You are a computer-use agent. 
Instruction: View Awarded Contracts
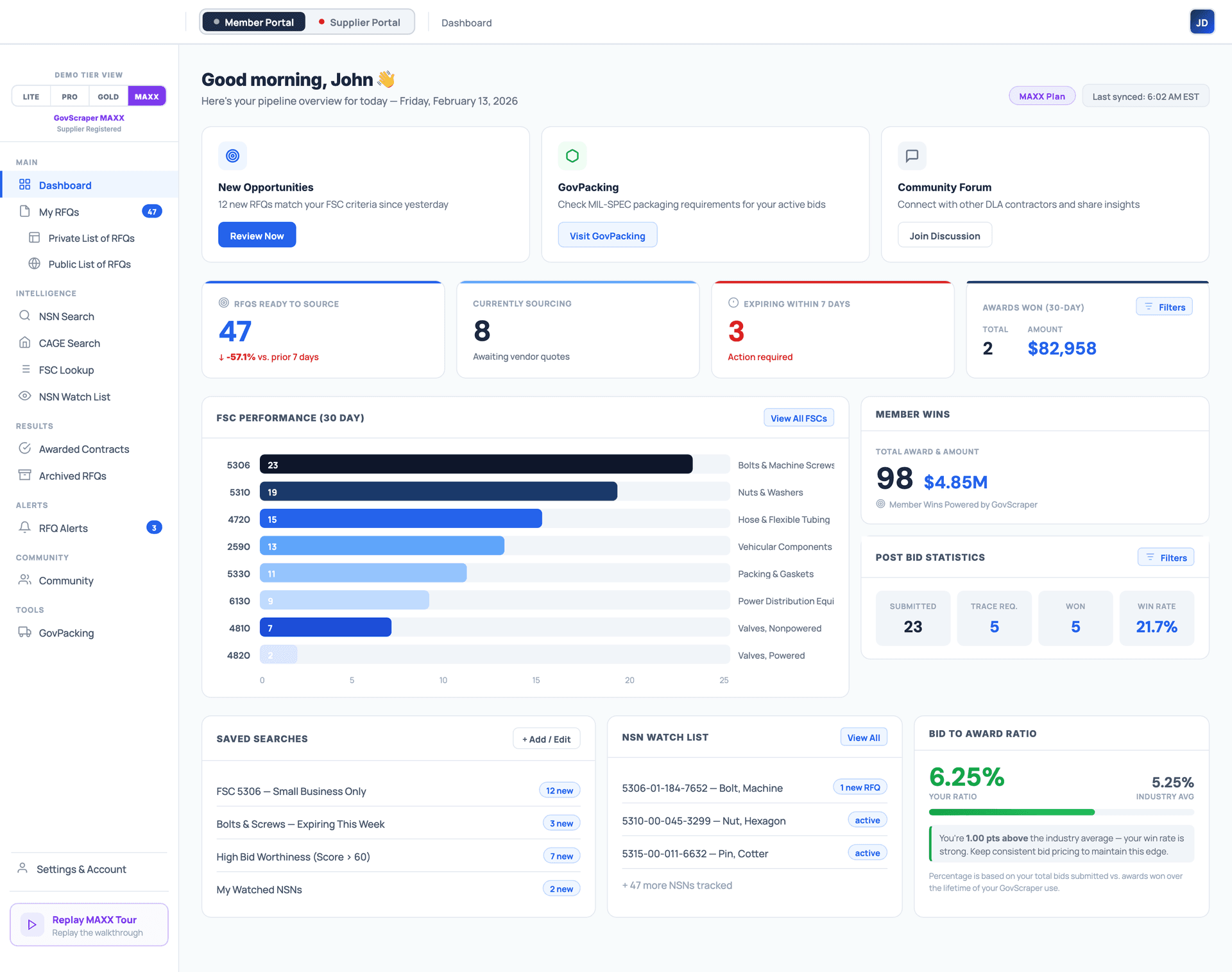click(83, 448)
